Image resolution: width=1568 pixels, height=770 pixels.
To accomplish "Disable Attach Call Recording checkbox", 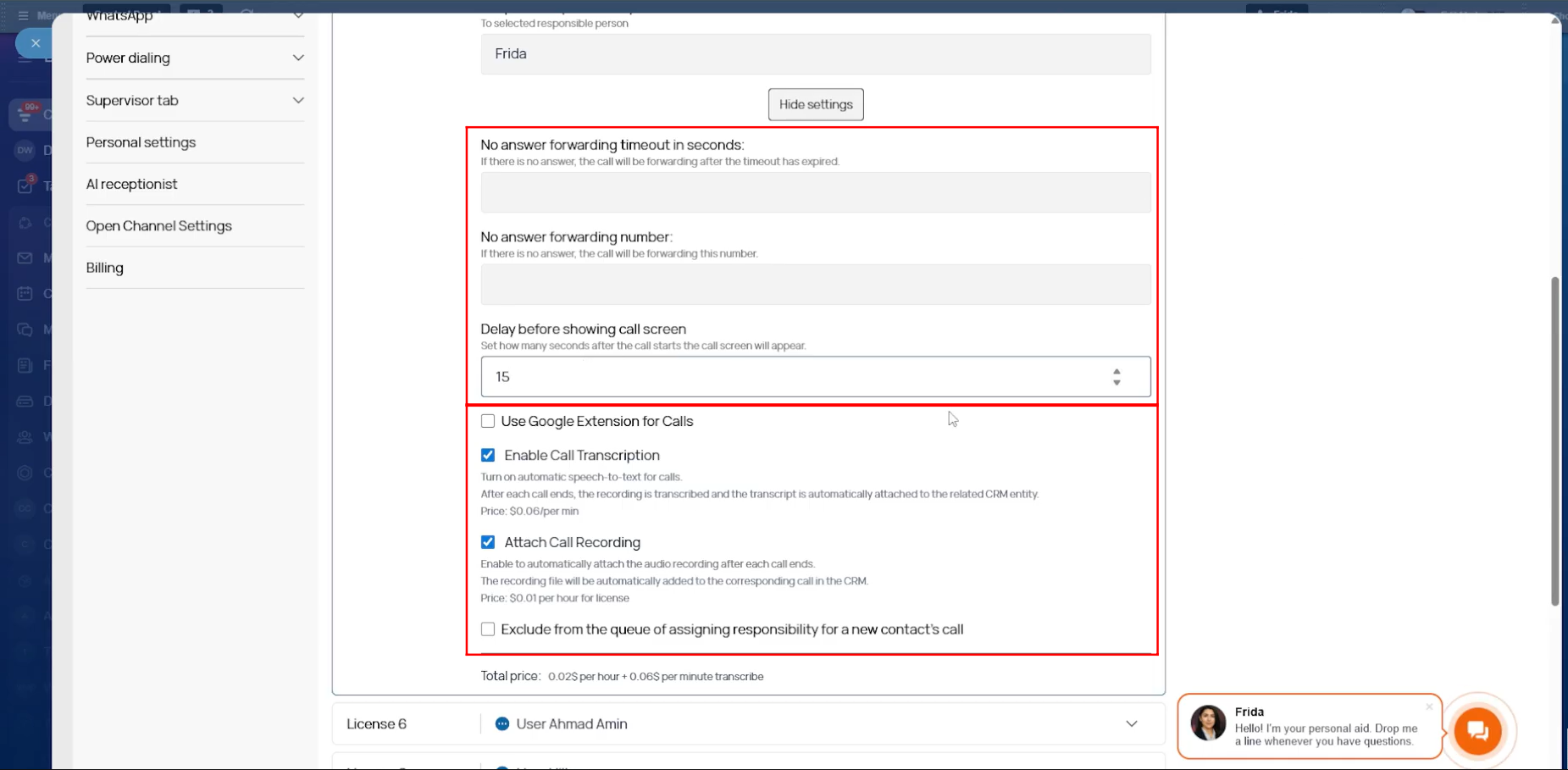I will click(488, 542).
